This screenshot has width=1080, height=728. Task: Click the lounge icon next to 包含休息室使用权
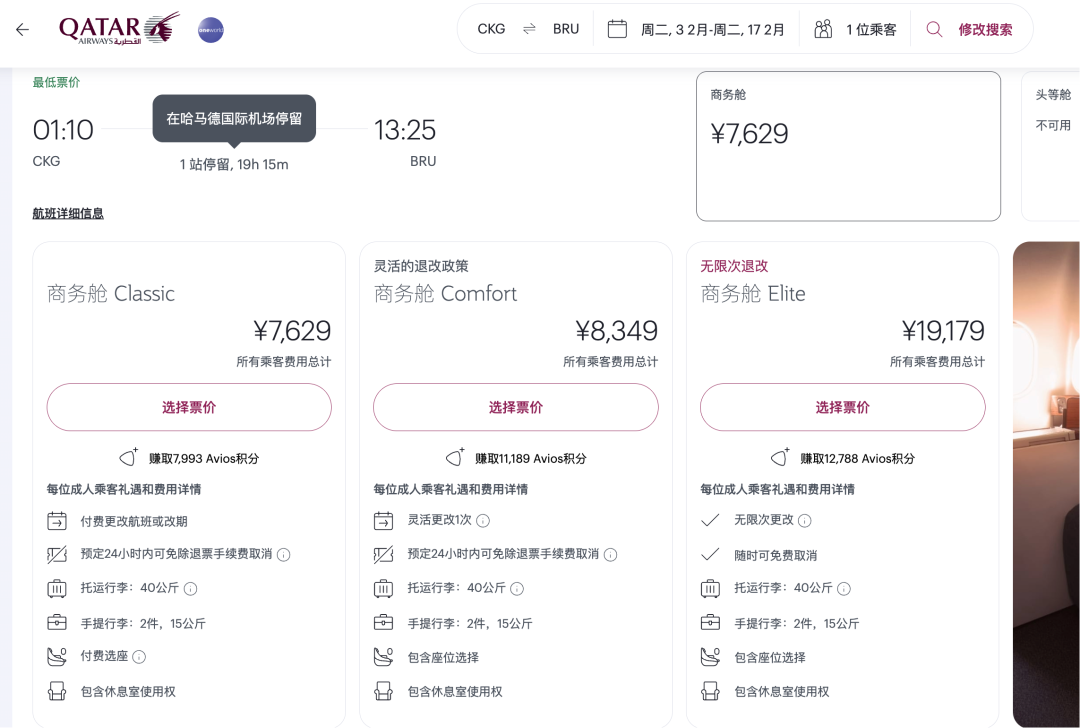pyautogui.click(x=57, y=690)
